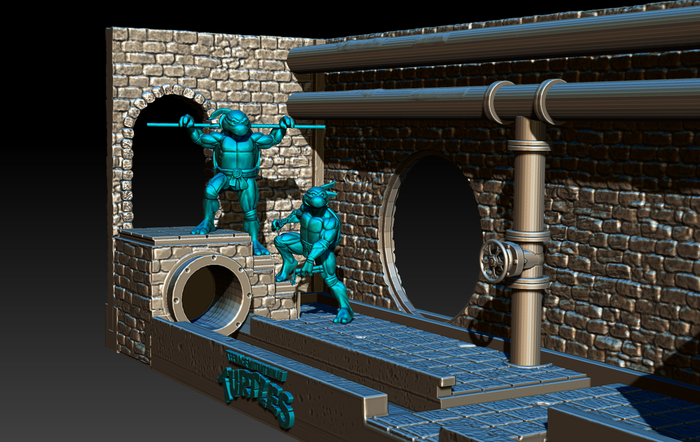Click the left pipe clamp ring on lower pipe

click(499, 102)
